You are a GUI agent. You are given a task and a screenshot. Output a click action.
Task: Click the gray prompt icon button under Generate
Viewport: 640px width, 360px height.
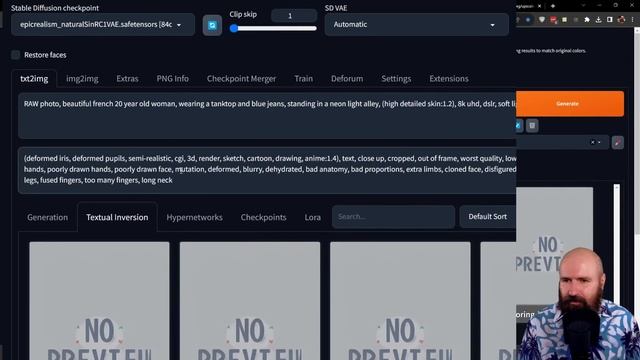tap(532, 126)
